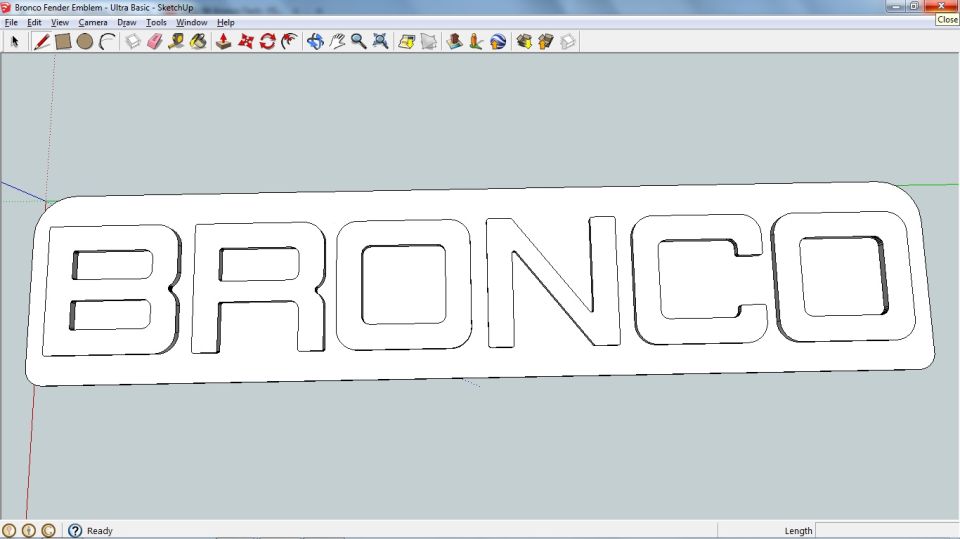The image size is (960, 539).
Task: Activate the Circle drawing tool
Action: pos(85,42)
